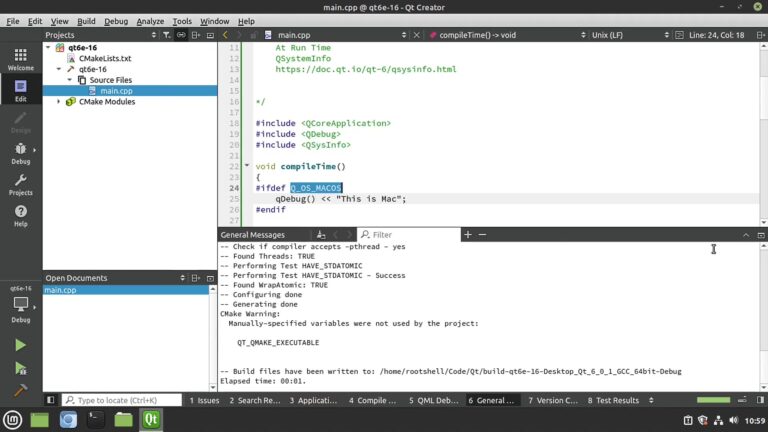Select main.cpp in Open Documents
The width and height of the screenshot is (768, 432).
[x=126, y=290]
